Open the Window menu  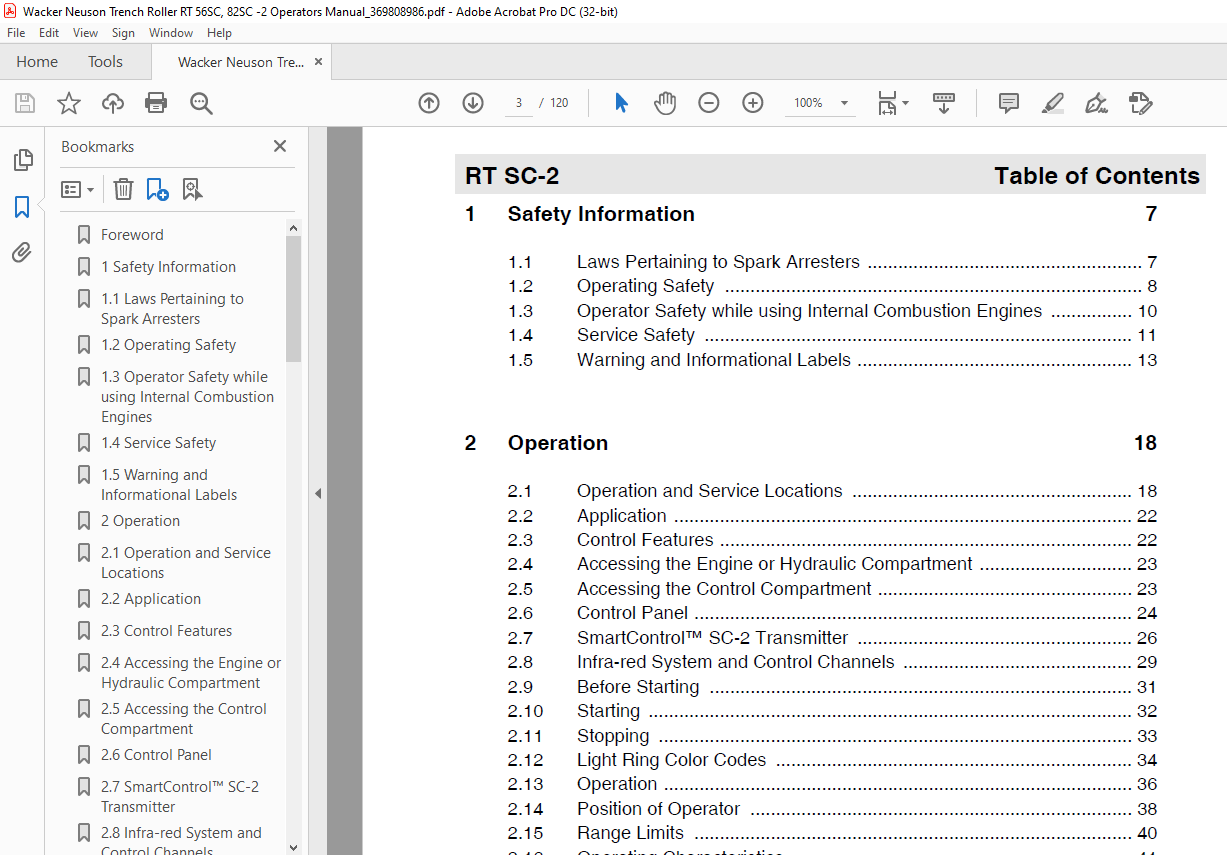(x=171, y=33)
